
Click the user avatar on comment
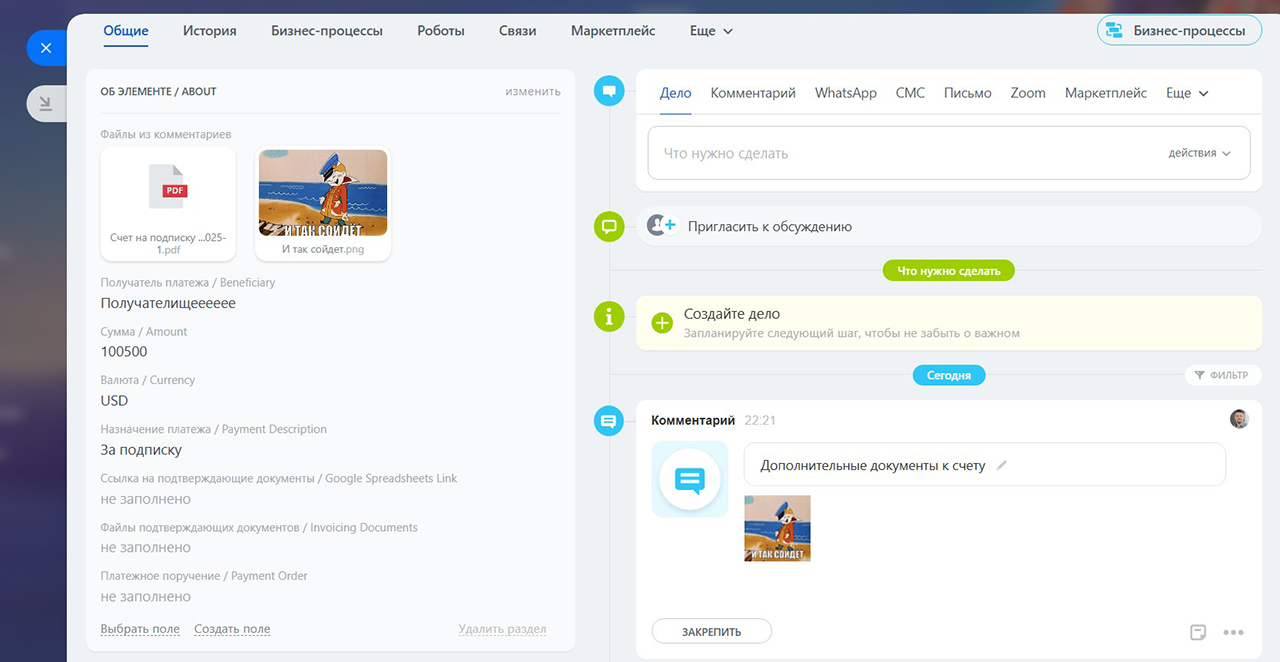(1239, 419)
